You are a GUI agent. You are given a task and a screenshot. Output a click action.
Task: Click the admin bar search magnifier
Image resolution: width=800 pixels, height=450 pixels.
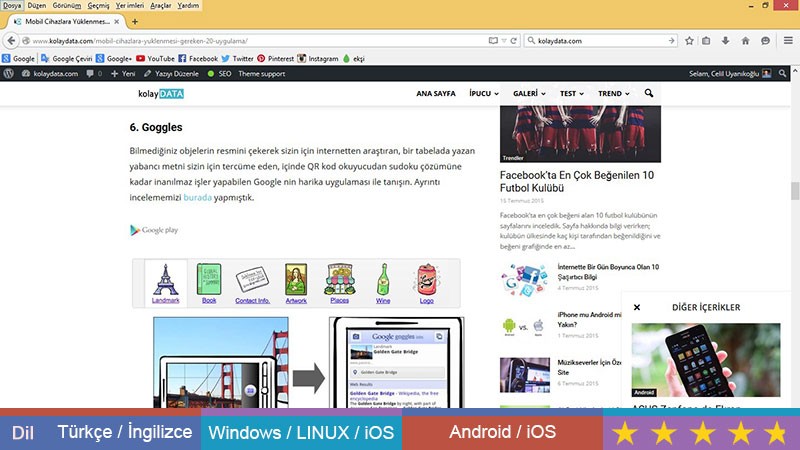coord(783,73)
